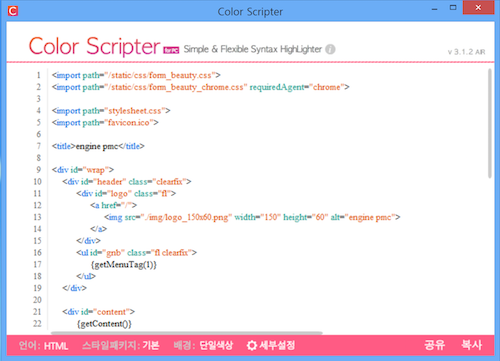Click the div id="logo" class="fl" line
Viewport: 500px width, 361px height.
(126, 194)
